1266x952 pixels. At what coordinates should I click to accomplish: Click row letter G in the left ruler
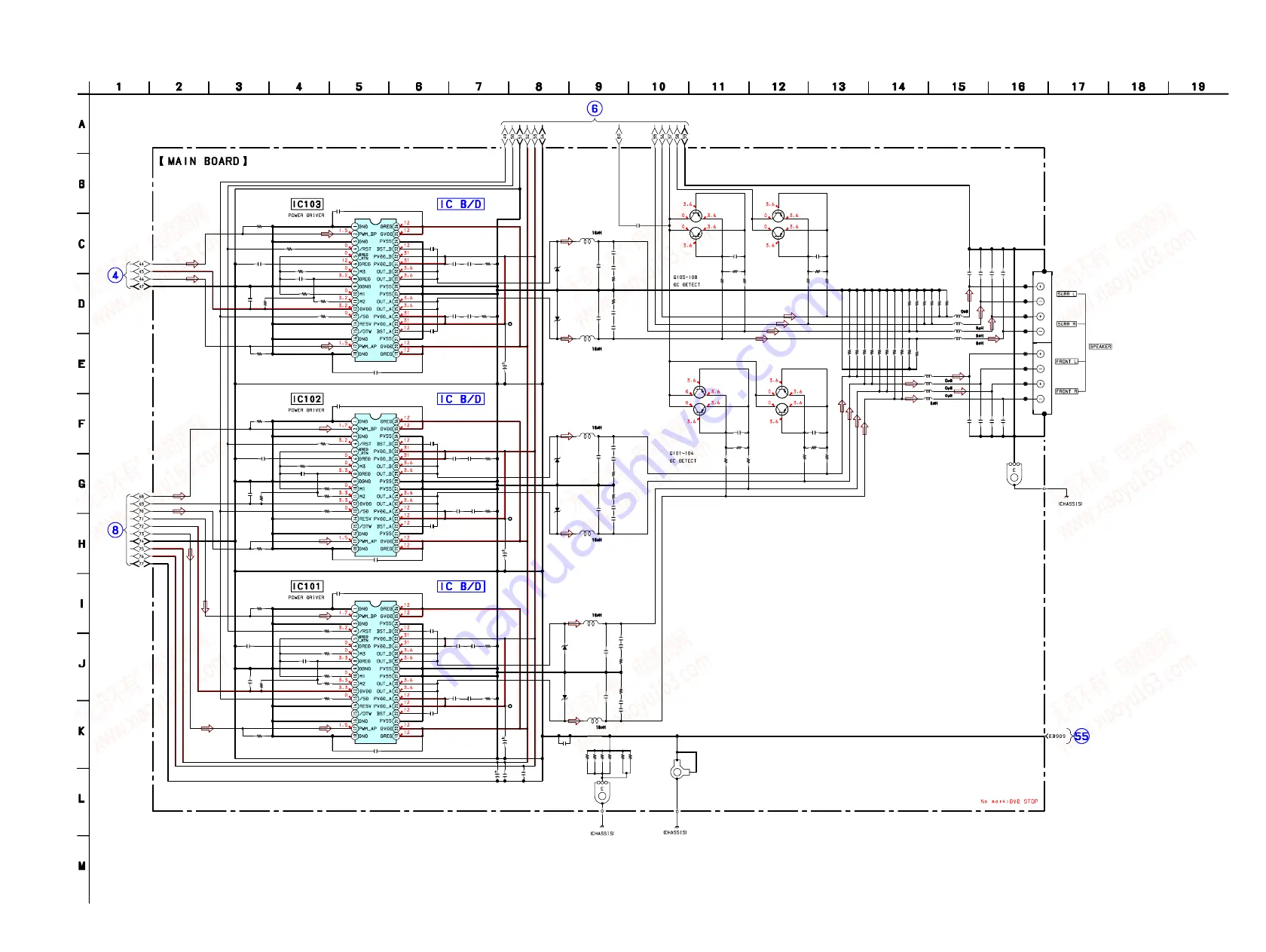[x=82, y=484]
